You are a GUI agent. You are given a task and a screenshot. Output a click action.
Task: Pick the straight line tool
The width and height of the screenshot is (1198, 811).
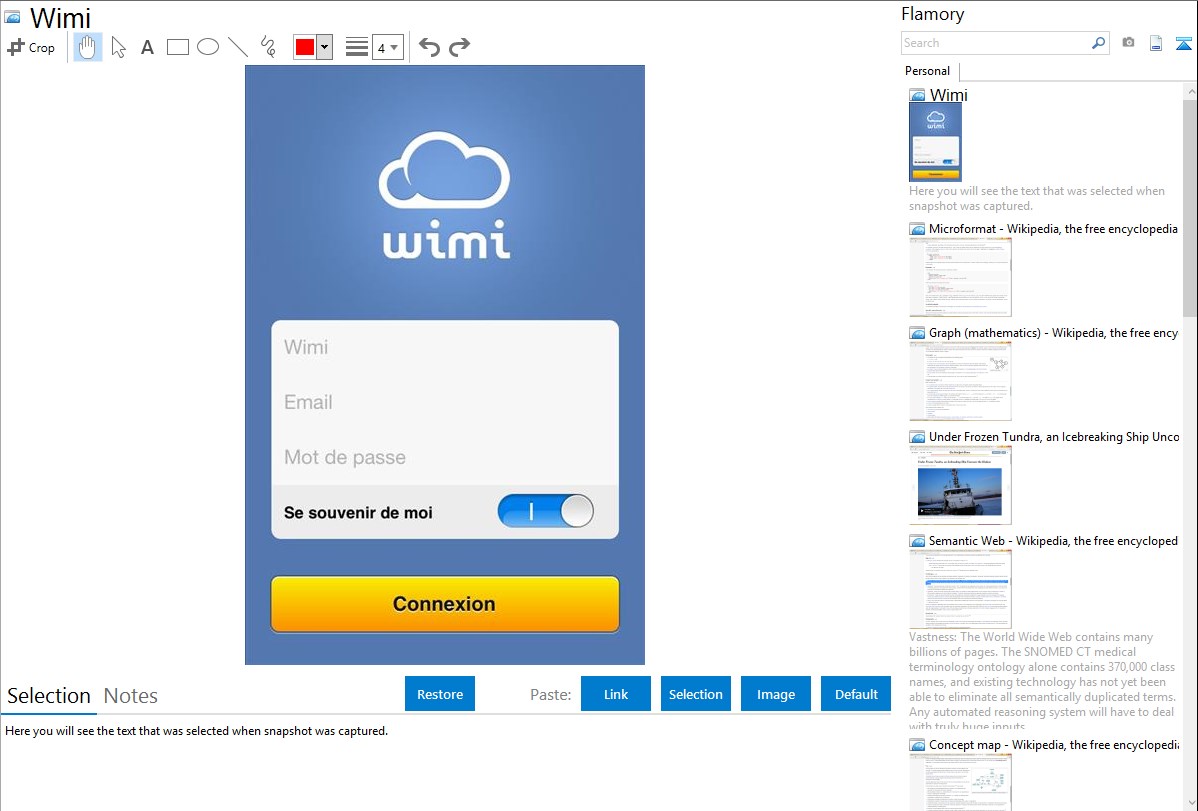[238, 47]
